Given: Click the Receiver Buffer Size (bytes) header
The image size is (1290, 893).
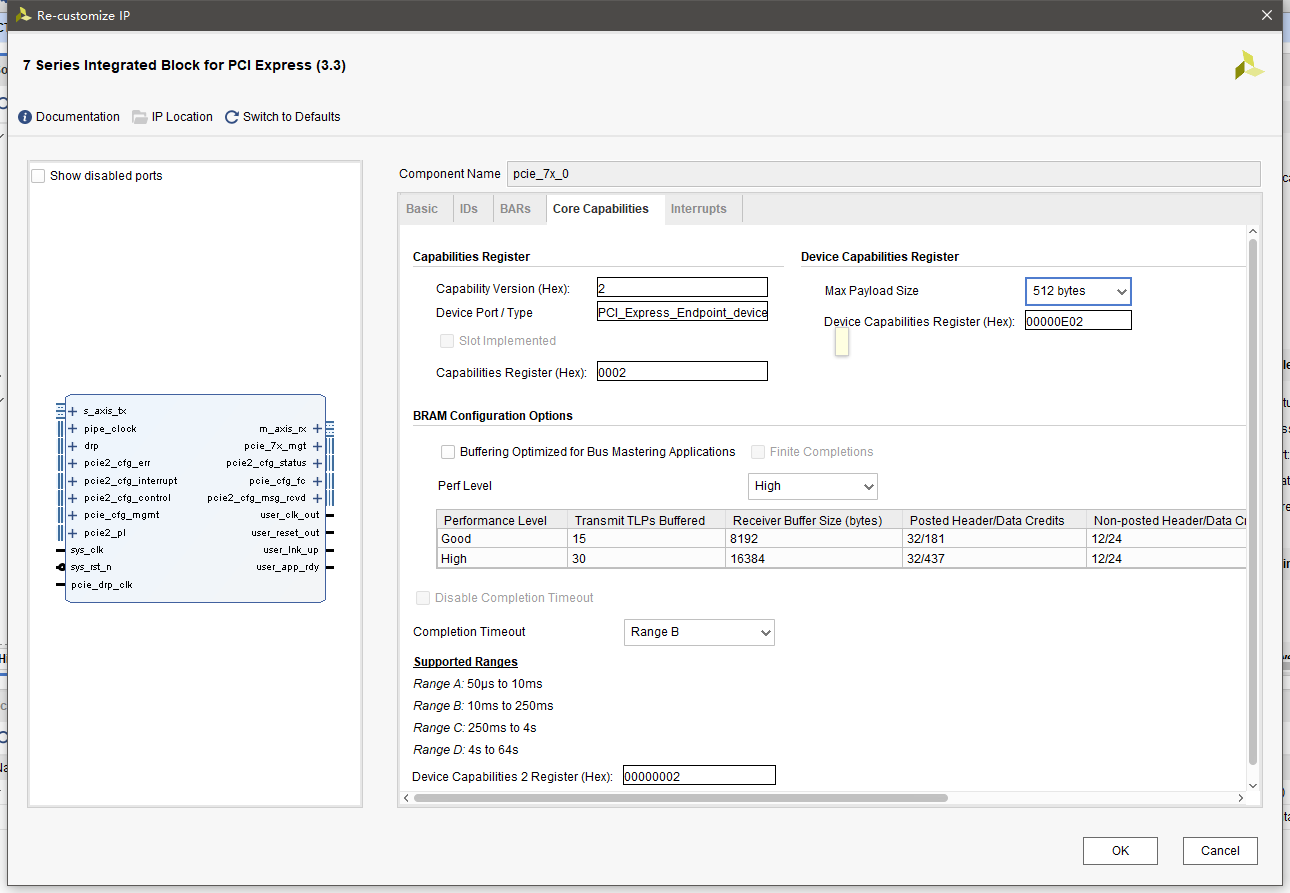Looking at the screenshot, I should pyautogui.click(x=814, y=520).
